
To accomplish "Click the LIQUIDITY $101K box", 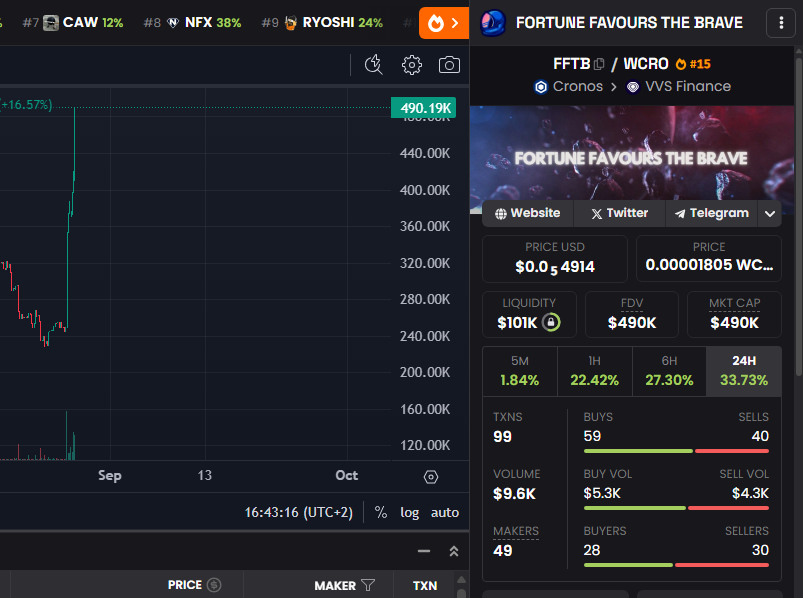I will 529,314.
